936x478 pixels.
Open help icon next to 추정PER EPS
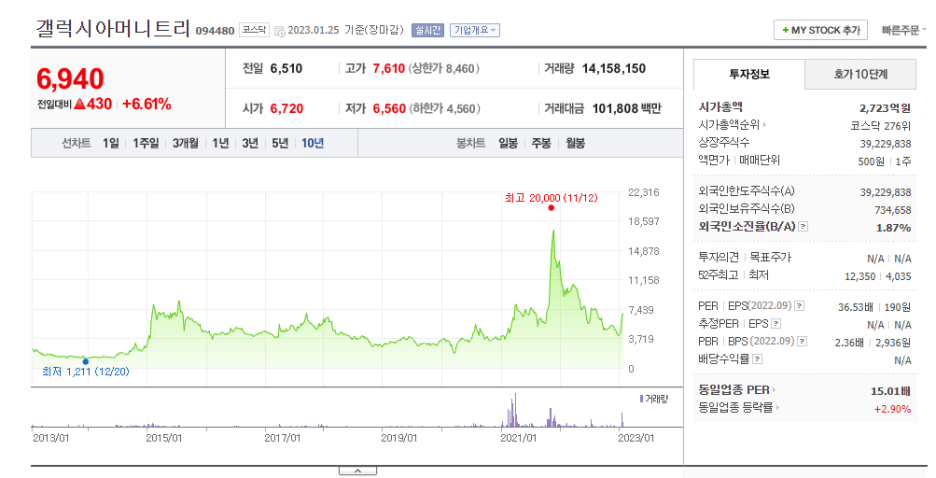[775, 323]
